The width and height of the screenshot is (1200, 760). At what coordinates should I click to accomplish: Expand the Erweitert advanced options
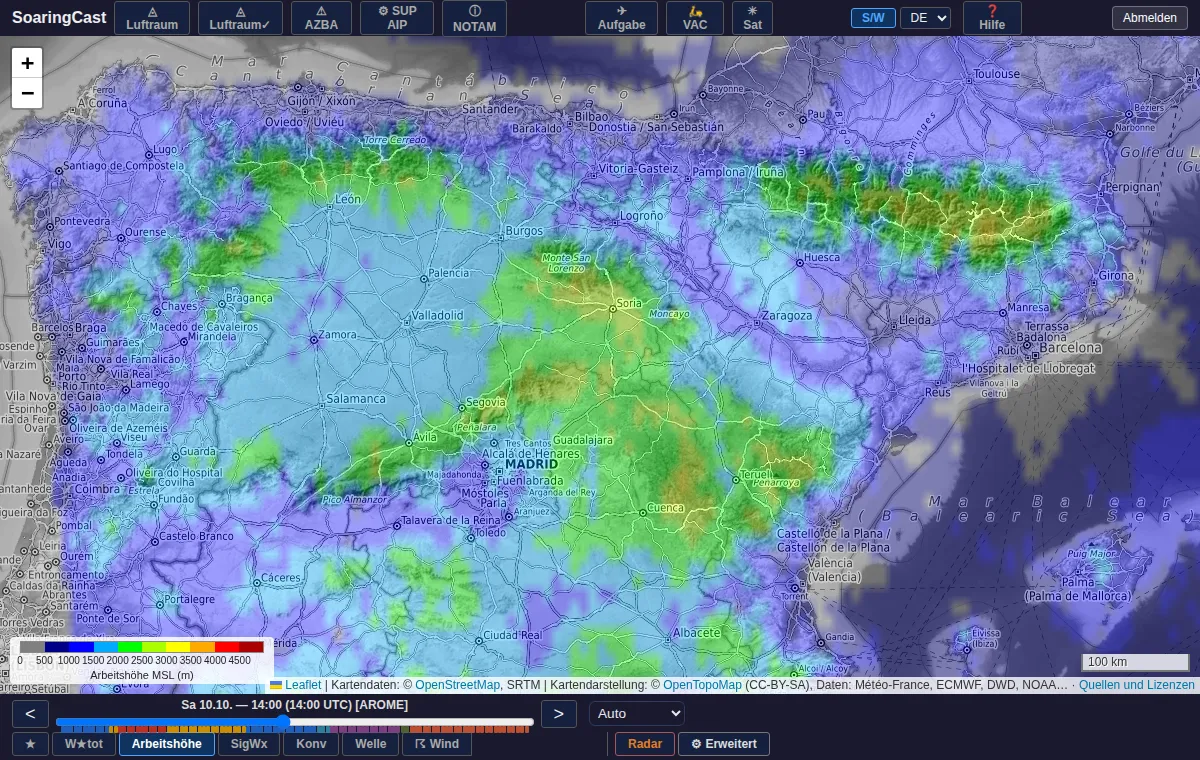click(724, 744)
